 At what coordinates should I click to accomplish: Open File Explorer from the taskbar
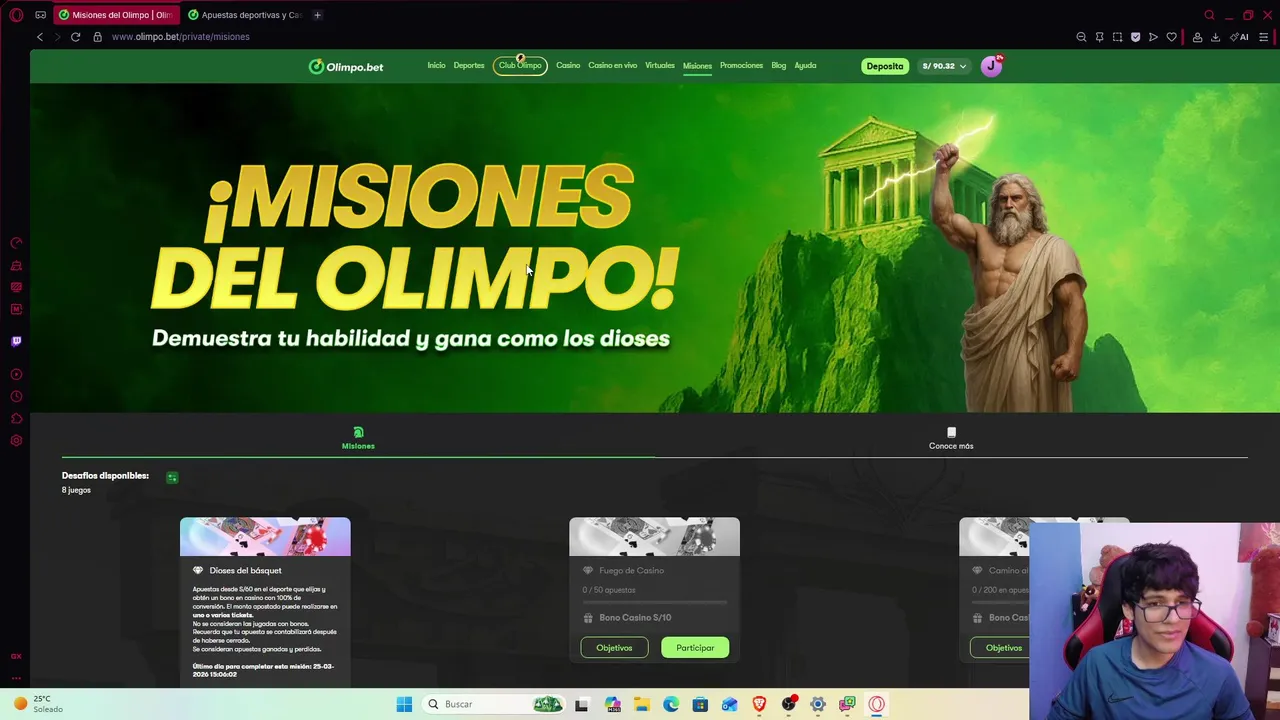point(641,704)
